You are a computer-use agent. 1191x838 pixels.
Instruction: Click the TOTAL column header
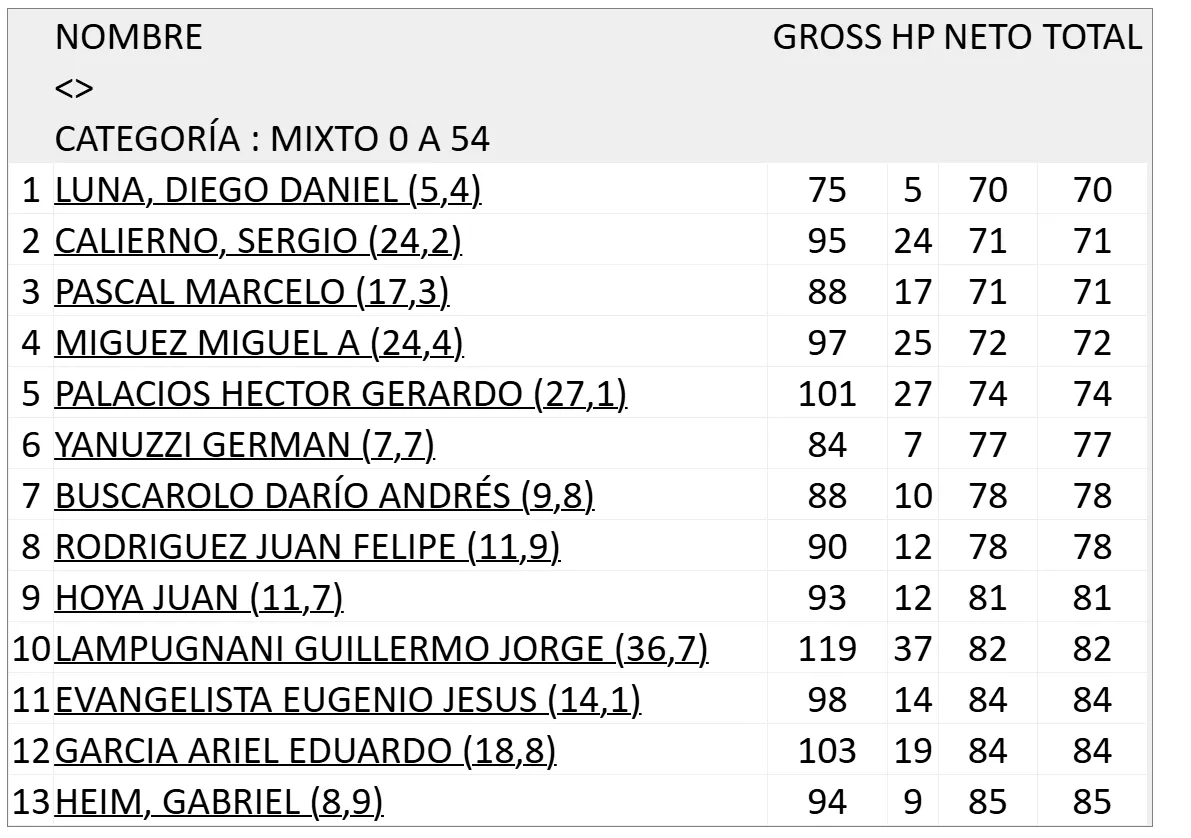tap(1092, 38)
